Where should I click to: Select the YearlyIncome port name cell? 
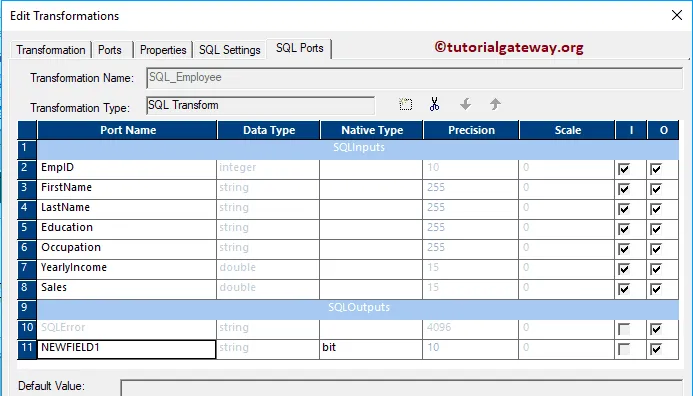(126, 269)
